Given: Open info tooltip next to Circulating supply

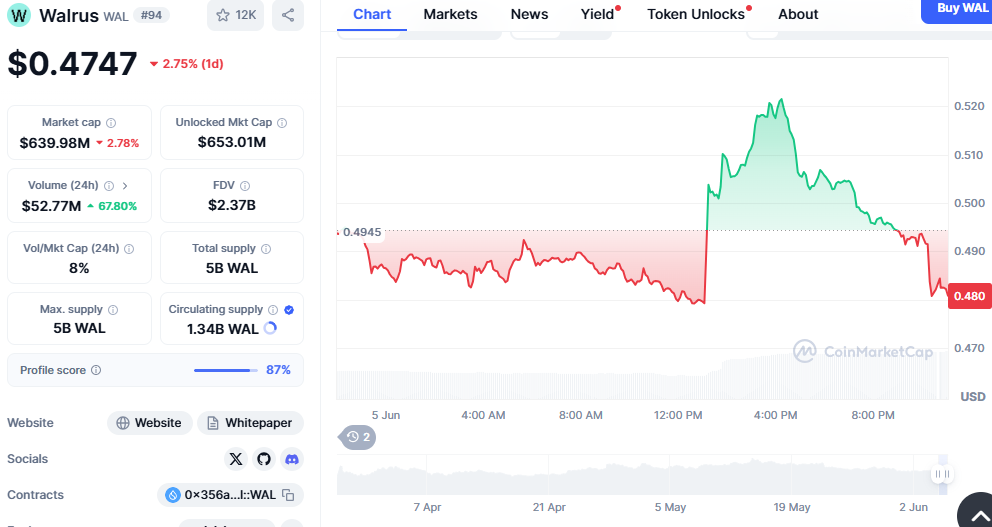Looking at the screenshot, I should [273, 310].
